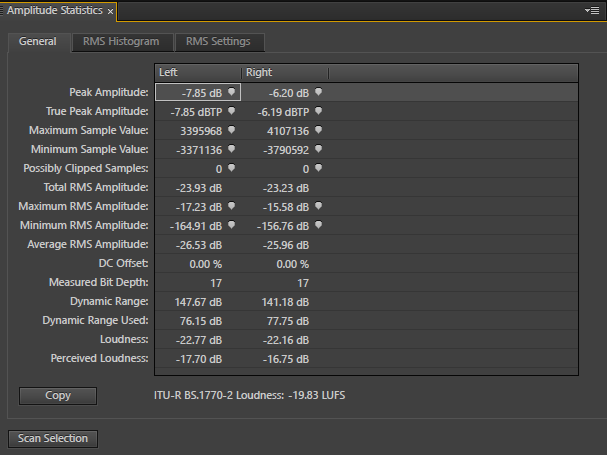
Task: Click the 76.15 dB Dynamic Range Used value
Action: [201, 321]
